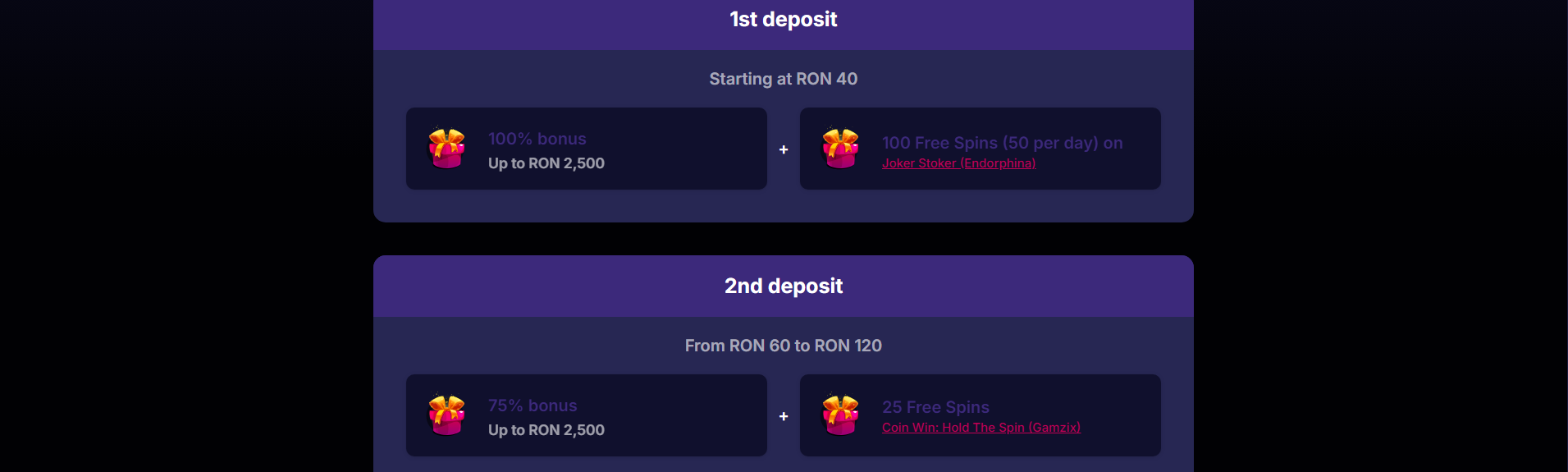1568x472 pixels.
Task: Click the plus sign in 1st deposit section
Action: pyautogui.click(x=784, y=149)
